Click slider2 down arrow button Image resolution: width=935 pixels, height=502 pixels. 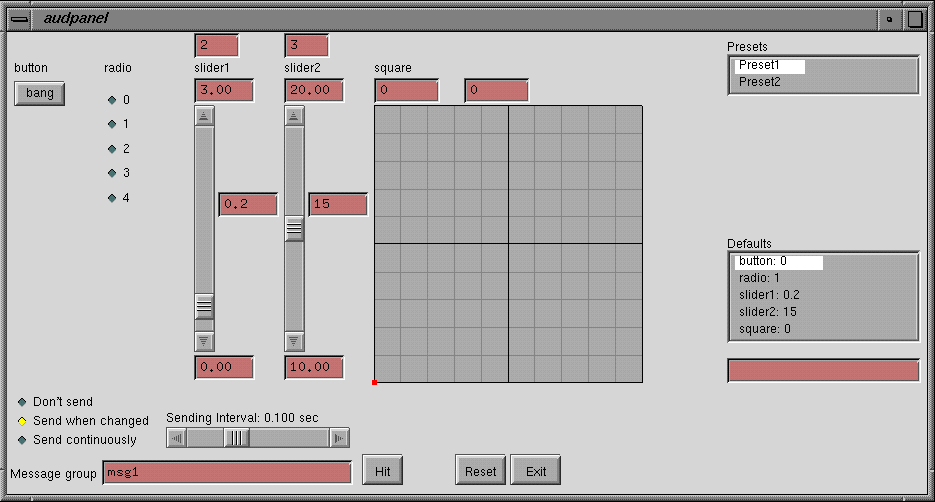coord(294,341)
